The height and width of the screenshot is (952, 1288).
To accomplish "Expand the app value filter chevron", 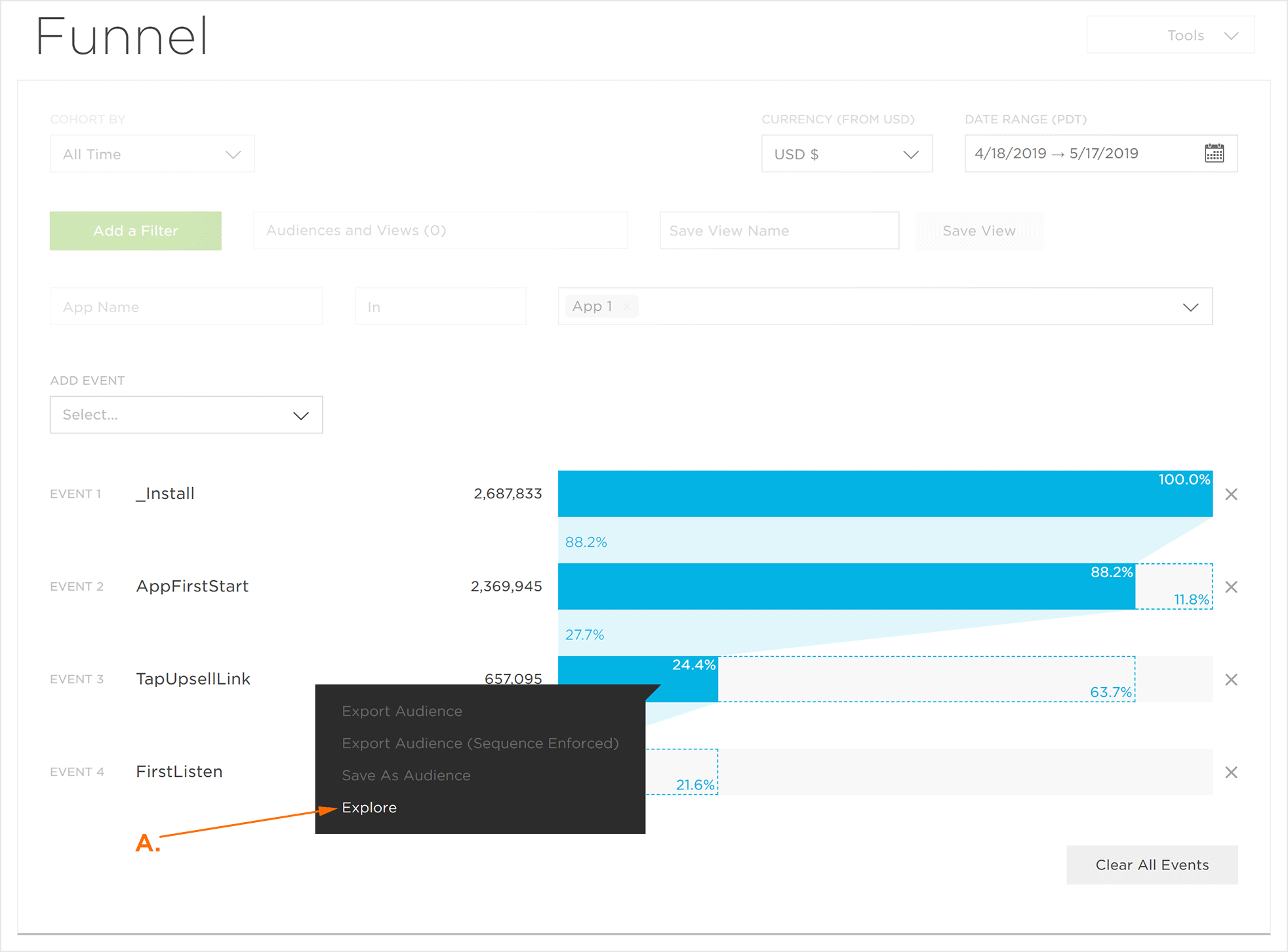I will tap(1190, 307).
